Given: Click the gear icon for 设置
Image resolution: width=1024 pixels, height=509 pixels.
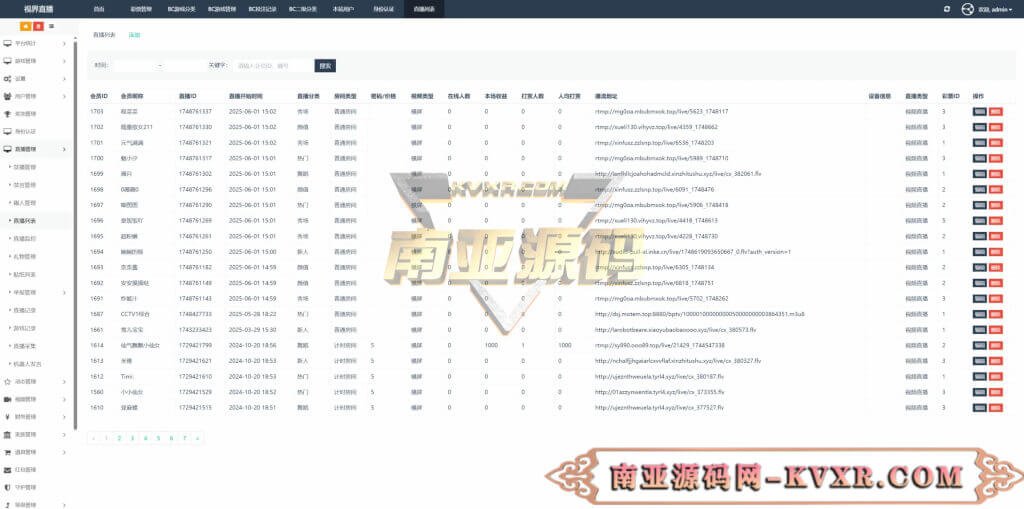Looking at the screenshot, I should click(8, 78).
